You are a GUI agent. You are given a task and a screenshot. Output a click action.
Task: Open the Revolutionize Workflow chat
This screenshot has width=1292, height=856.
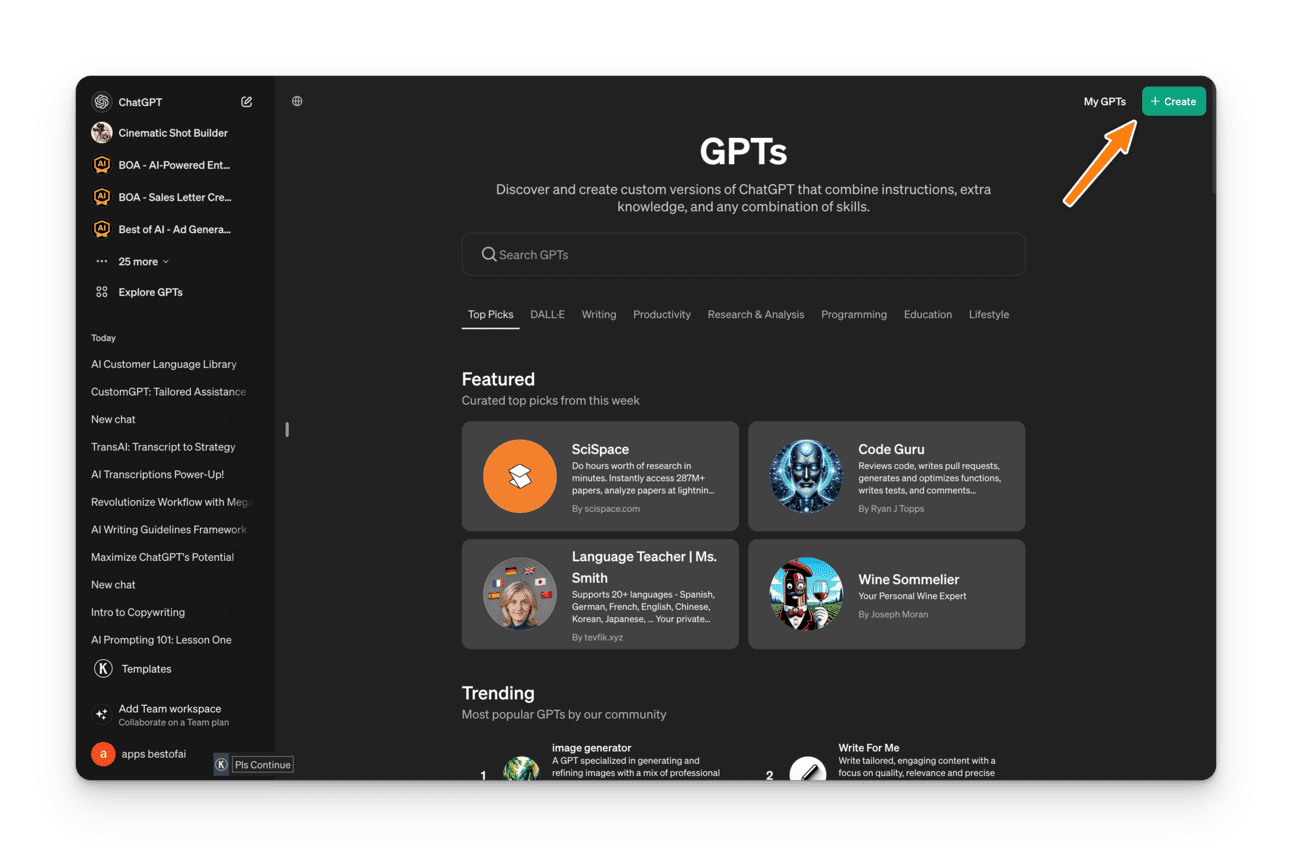[170, 502]
